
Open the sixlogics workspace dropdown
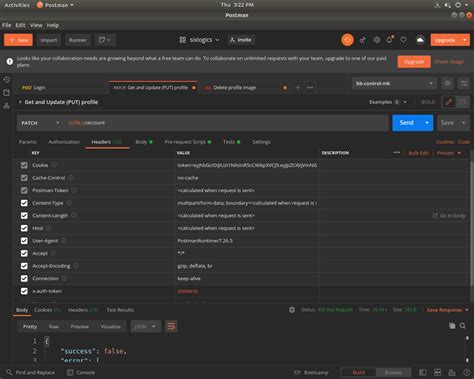click(199, 40)
